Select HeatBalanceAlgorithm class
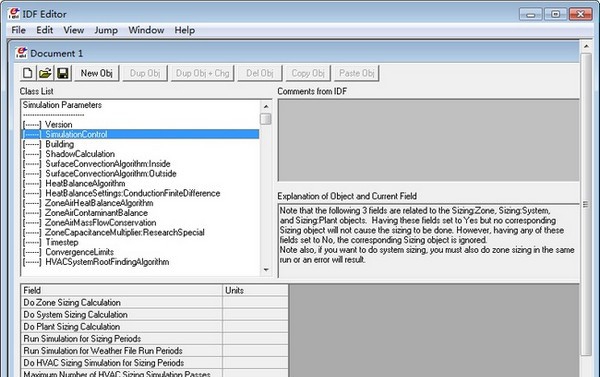 click(140, 183)
